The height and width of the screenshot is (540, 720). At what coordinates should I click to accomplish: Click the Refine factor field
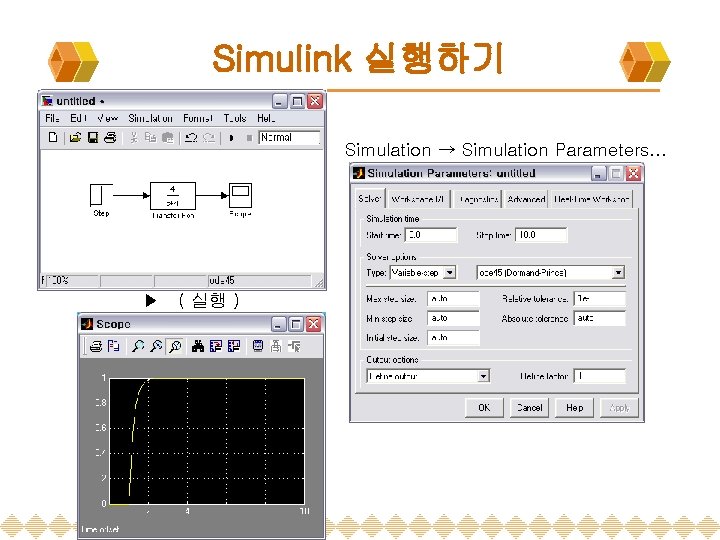pos(600,377)
